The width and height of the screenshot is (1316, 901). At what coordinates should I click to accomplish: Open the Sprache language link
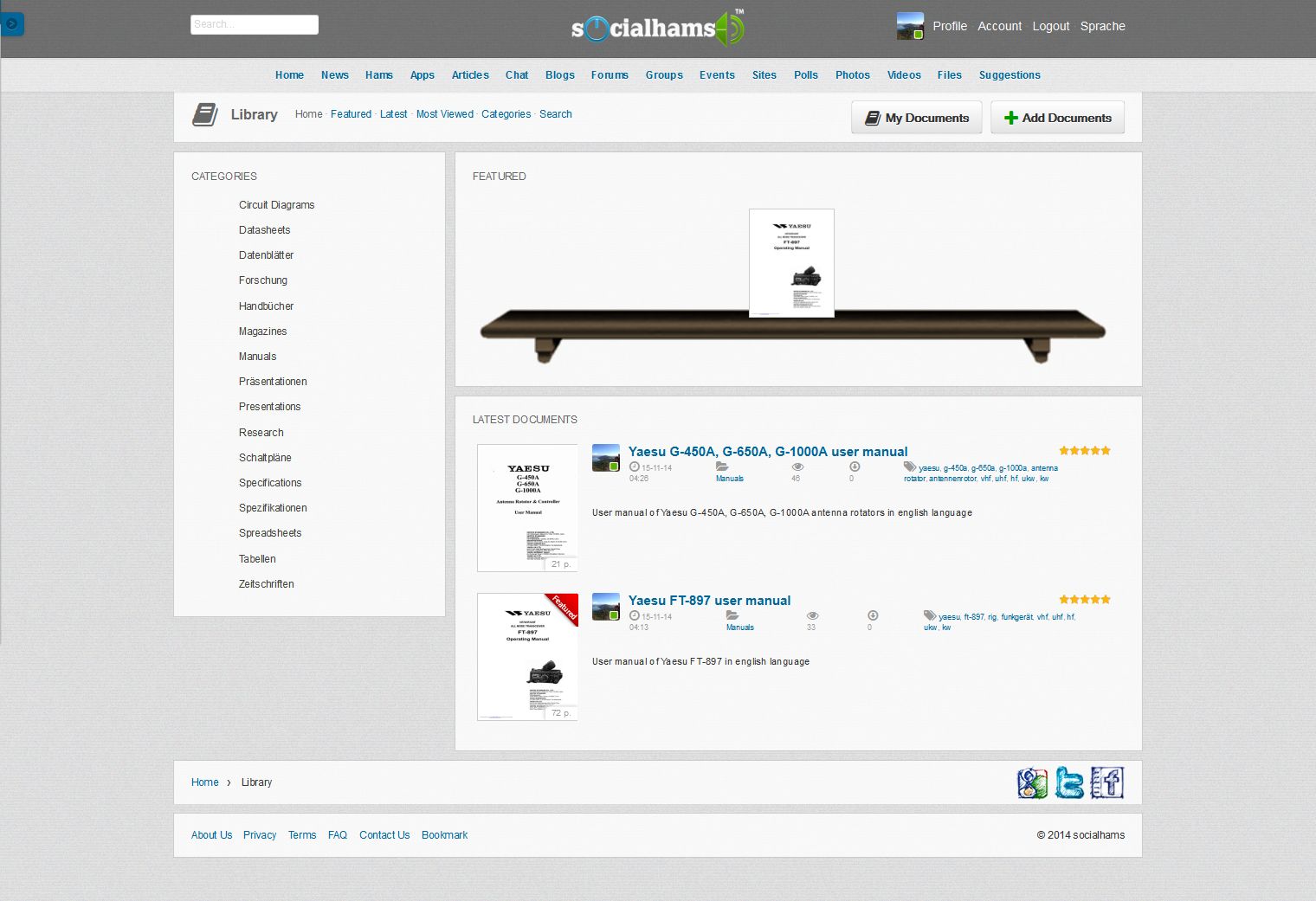[1103, 26]
